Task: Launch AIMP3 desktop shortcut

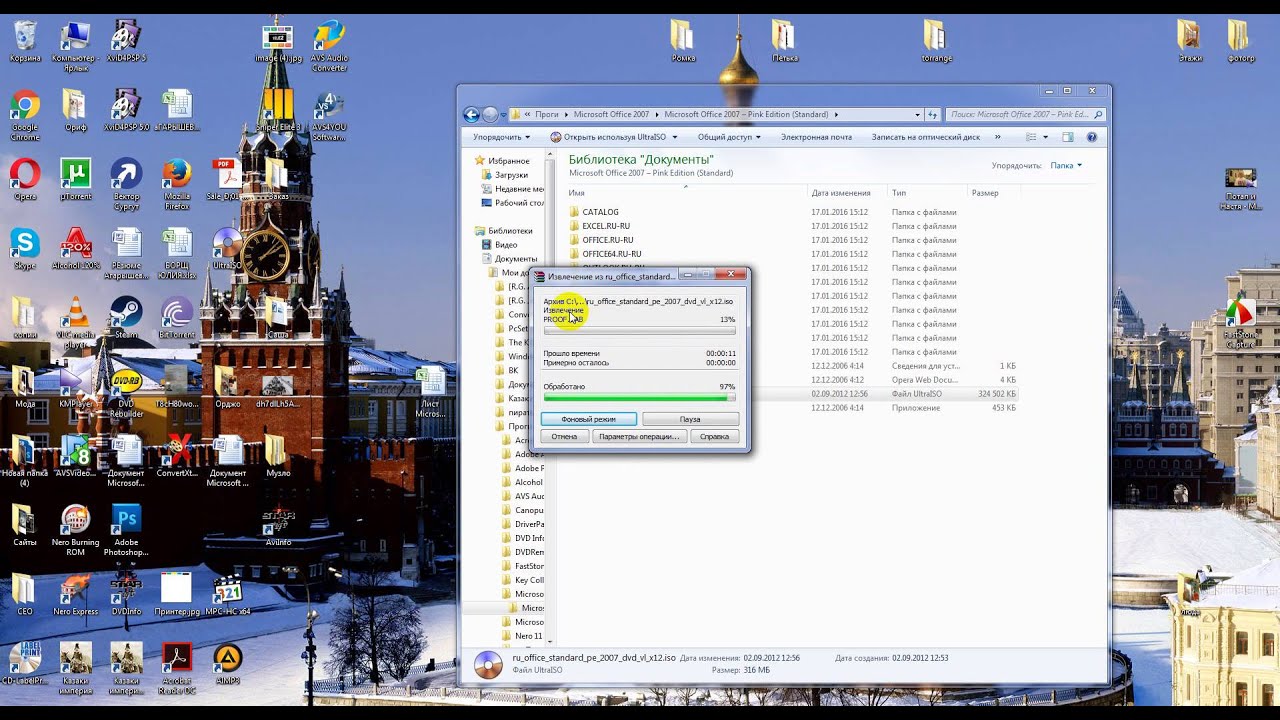Action: [x=228, y=663]
